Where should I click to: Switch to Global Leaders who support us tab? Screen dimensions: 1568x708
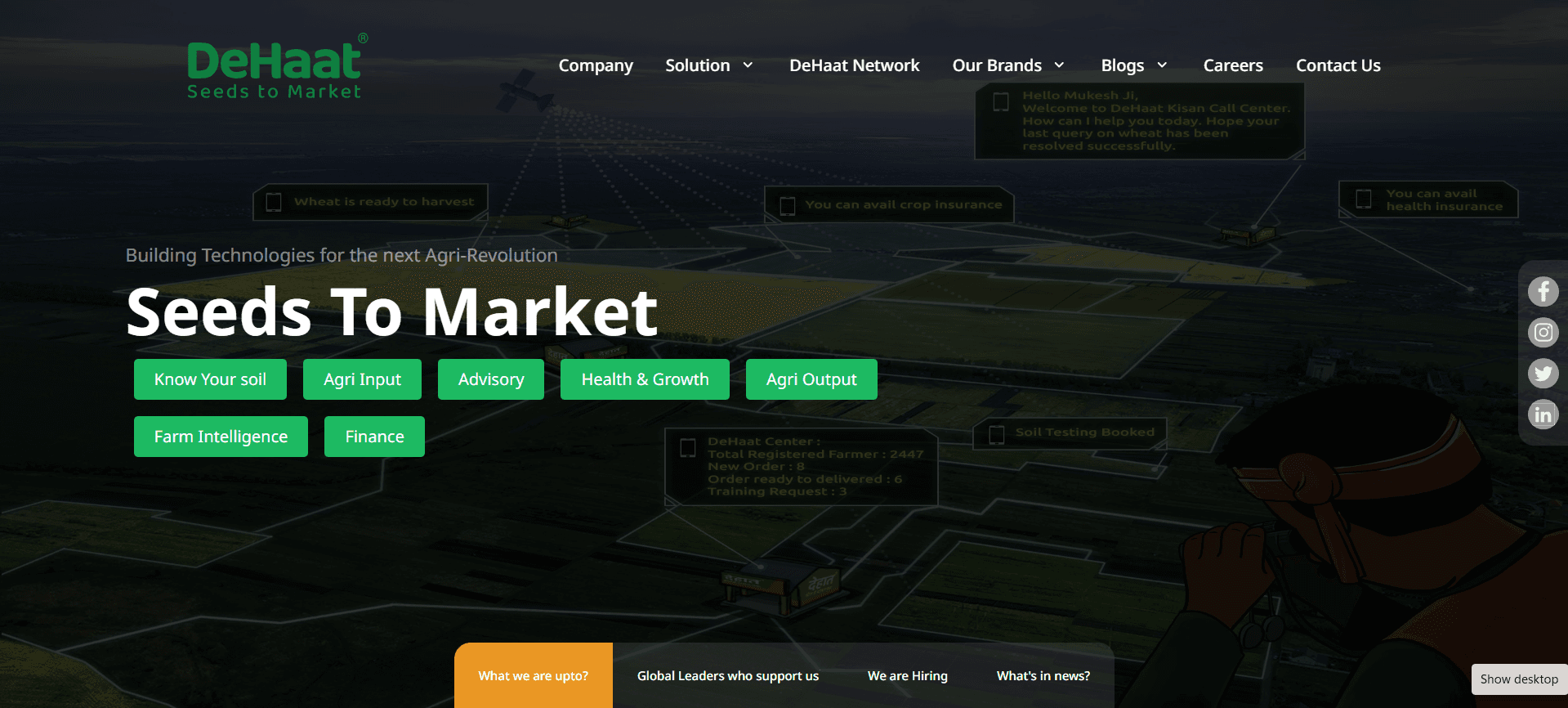tap(727, 675)
